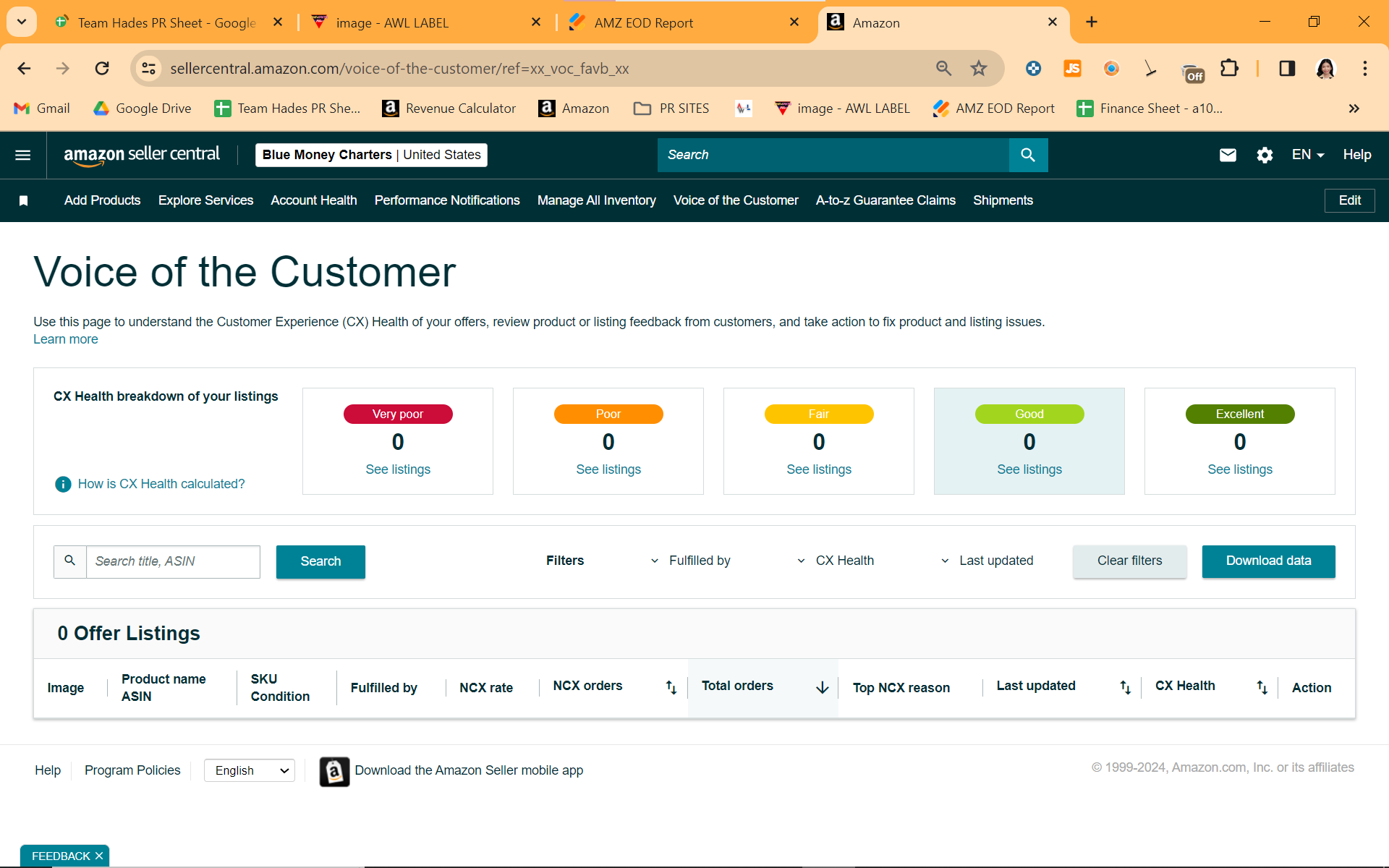
Task: Click the Clear filters button
Action: coord(1129,561)
